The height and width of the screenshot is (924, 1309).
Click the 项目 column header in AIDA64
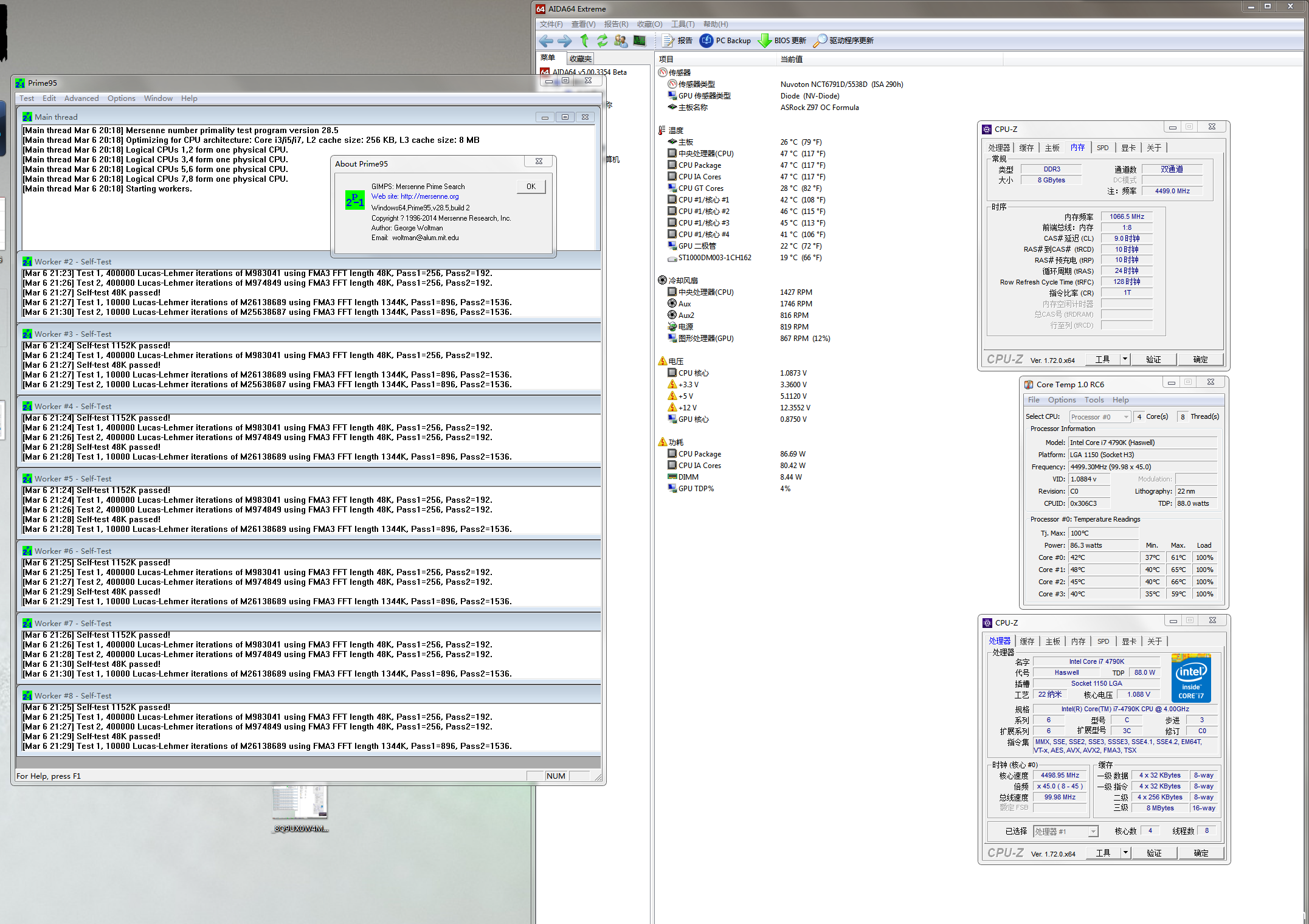coord(716,59)
